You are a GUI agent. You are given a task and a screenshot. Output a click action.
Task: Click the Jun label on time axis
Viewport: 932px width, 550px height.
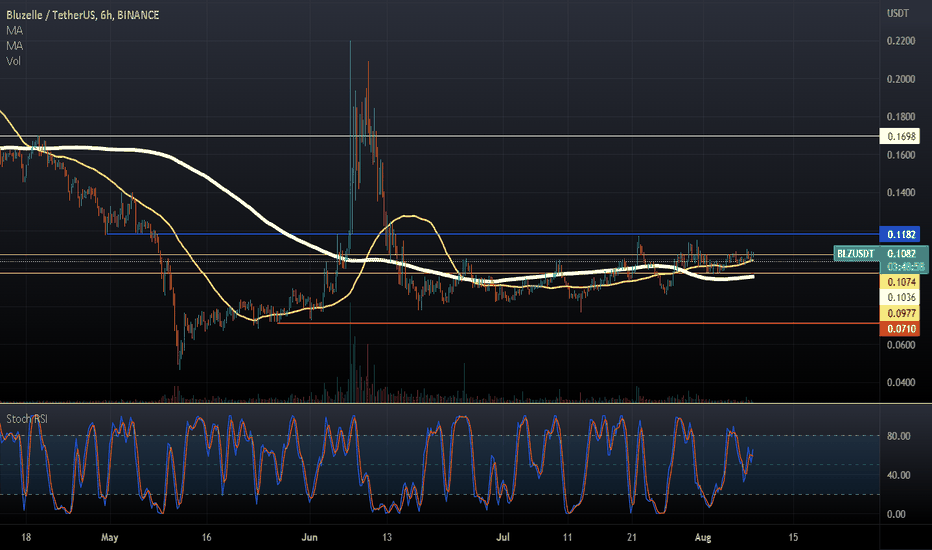coord(309,537)
